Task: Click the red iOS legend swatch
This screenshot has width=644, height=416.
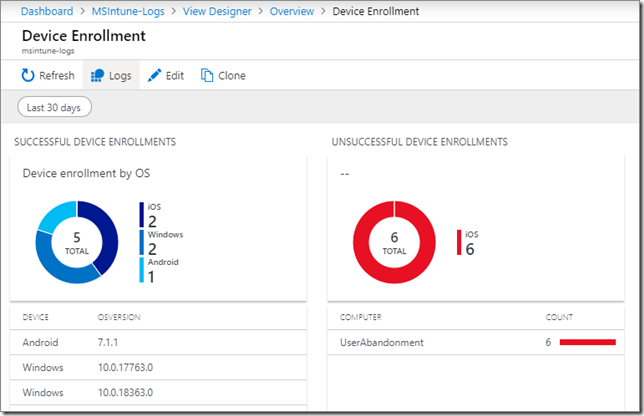Action: [459, 242]
